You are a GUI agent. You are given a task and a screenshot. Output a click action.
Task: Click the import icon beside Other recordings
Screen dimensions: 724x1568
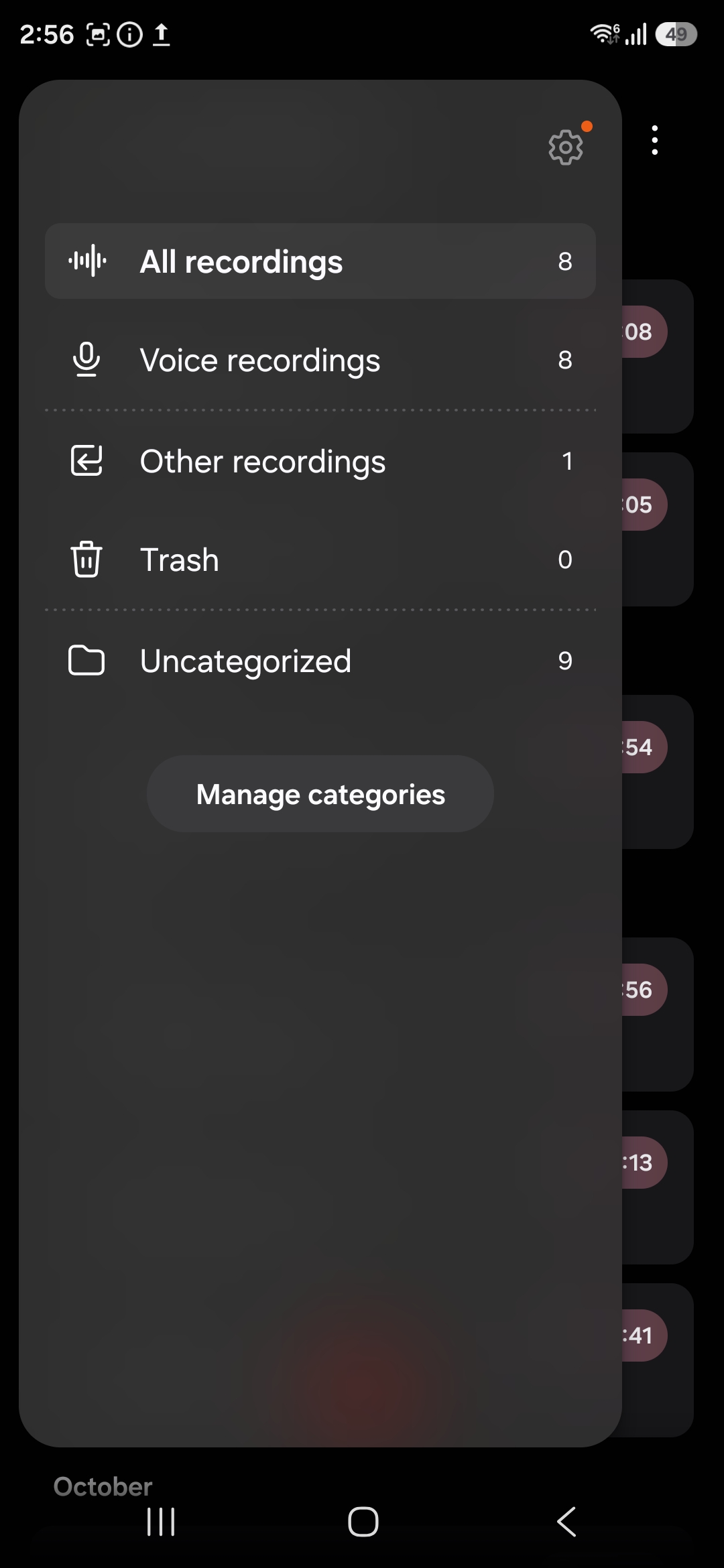(x=86, y=460)
